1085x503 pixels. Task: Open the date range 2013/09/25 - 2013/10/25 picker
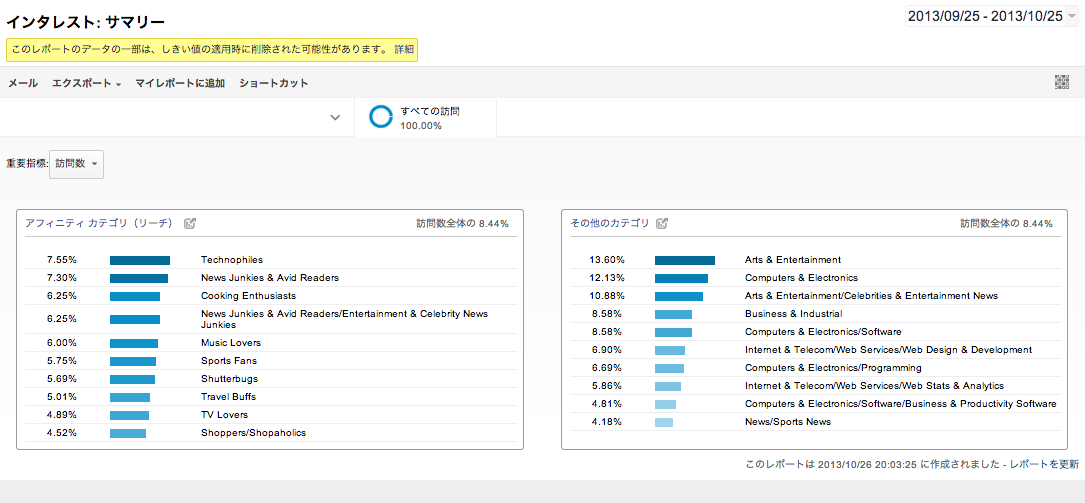[991, 17]
